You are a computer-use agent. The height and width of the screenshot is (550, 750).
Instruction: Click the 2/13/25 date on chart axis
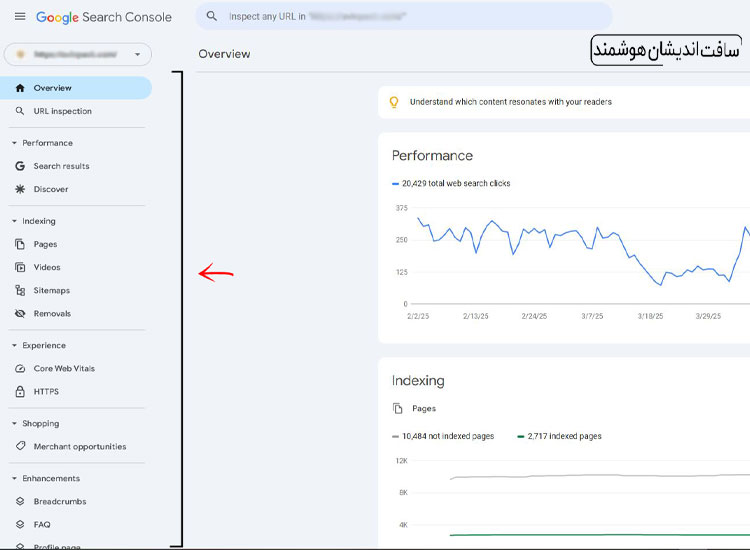[475, 316]
